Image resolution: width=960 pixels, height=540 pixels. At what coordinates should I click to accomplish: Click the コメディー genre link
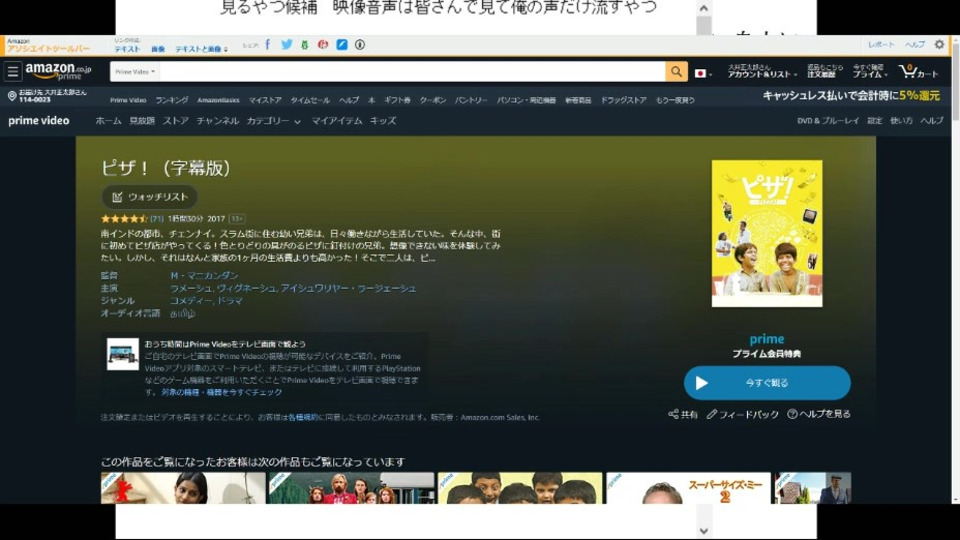pyautogui.click(x=191, y=301)
